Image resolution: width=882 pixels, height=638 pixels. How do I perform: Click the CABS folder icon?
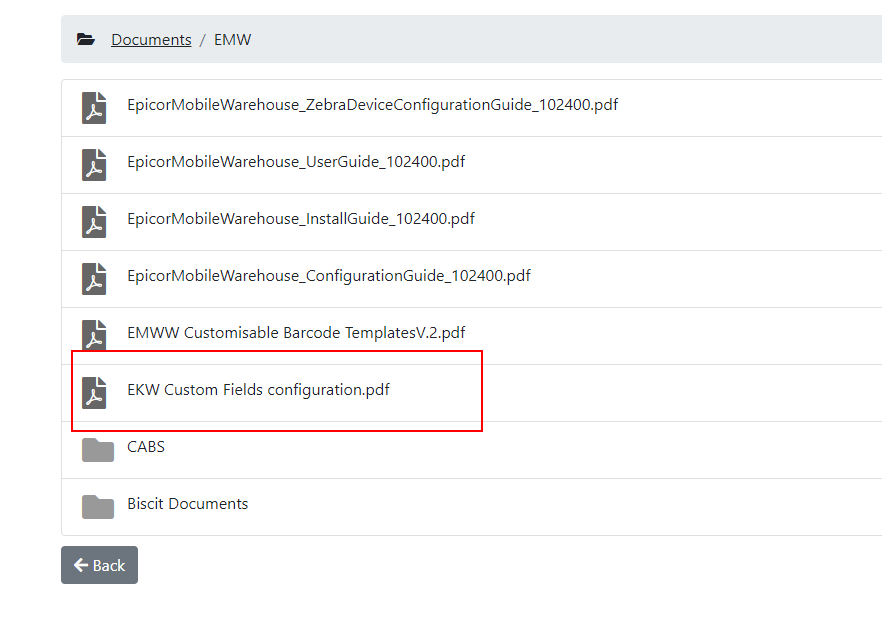pos(98,450)
